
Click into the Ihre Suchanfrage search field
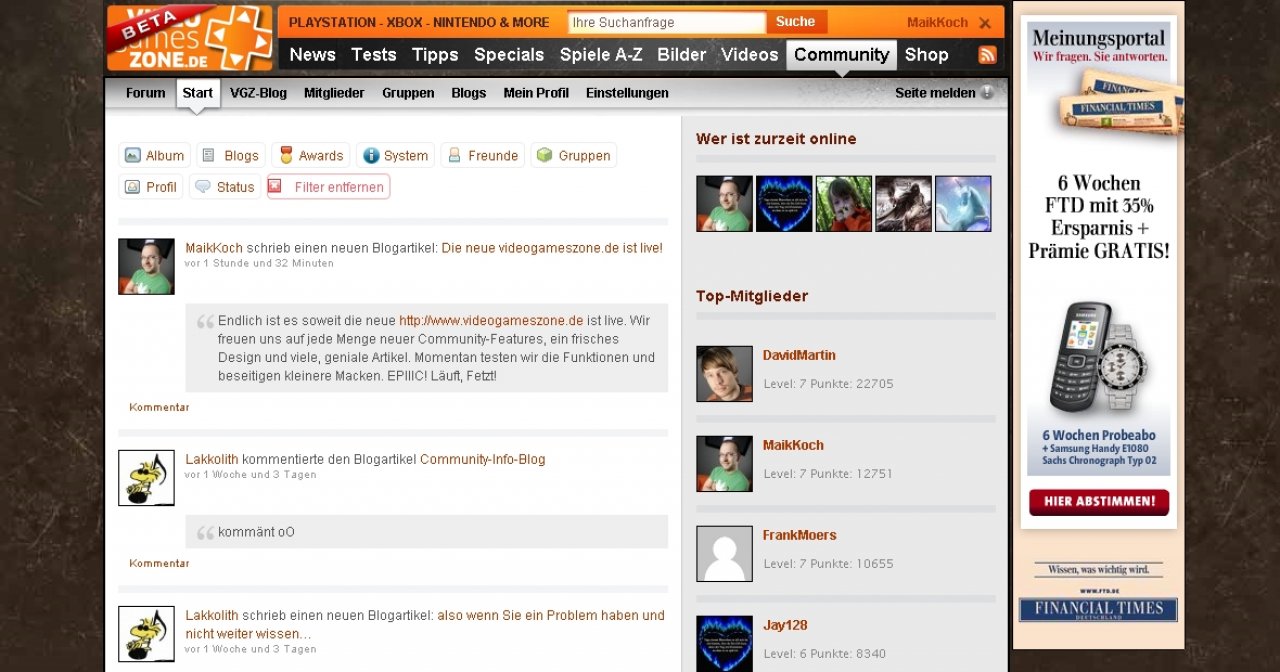tap(666, 22)
